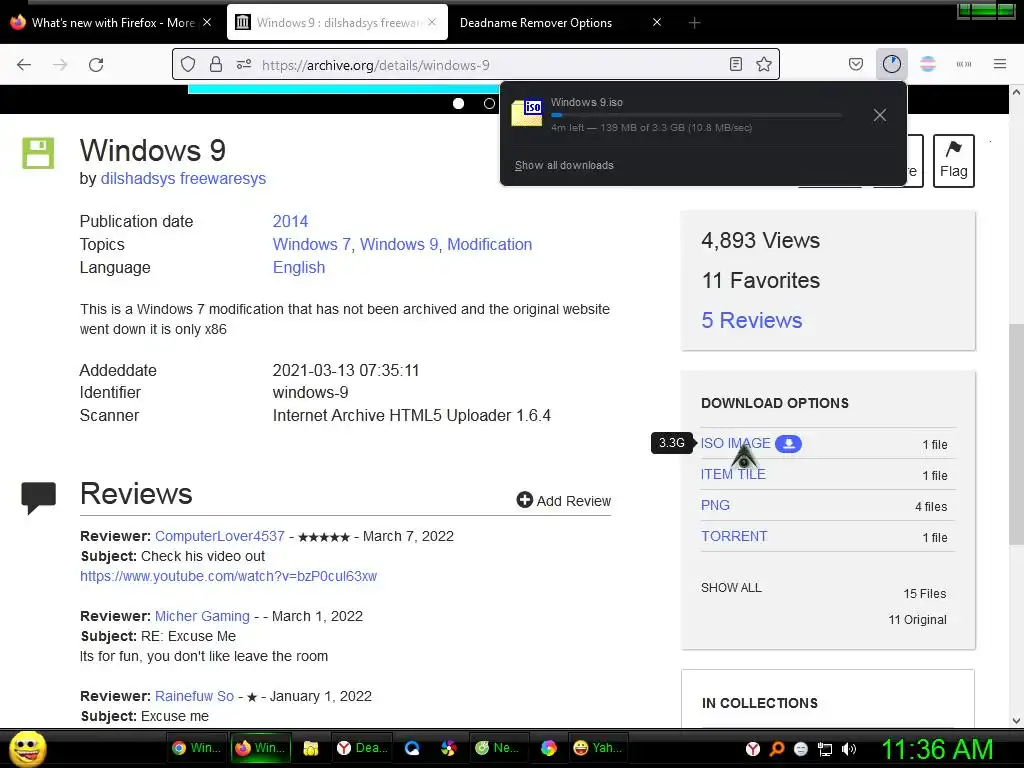Switch to Yahoo 'Yah...' taskbar window
The height and width of the screenshot is (768, 1024).
597,748
